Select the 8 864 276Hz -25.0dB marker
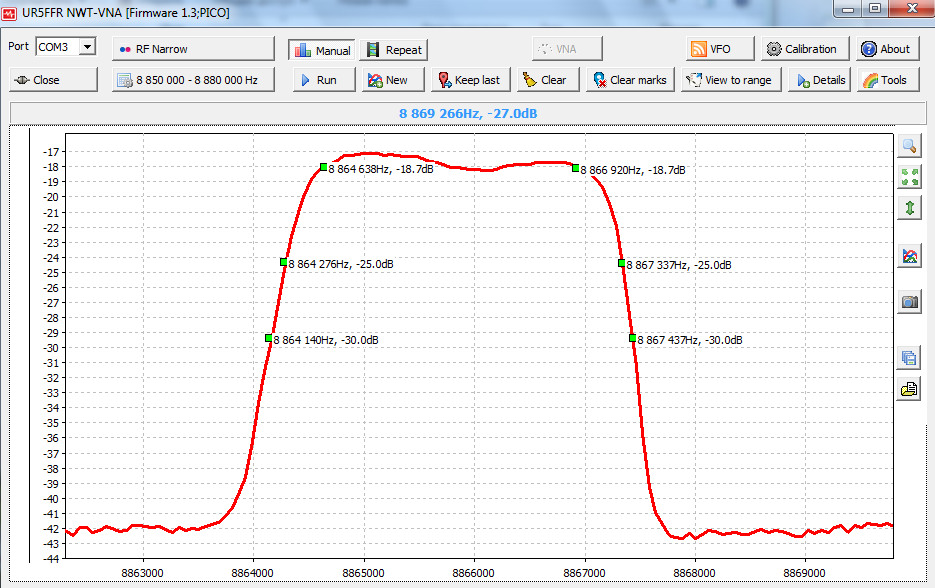The width and height of the screenshot is (935, 588). coord(284,263)
